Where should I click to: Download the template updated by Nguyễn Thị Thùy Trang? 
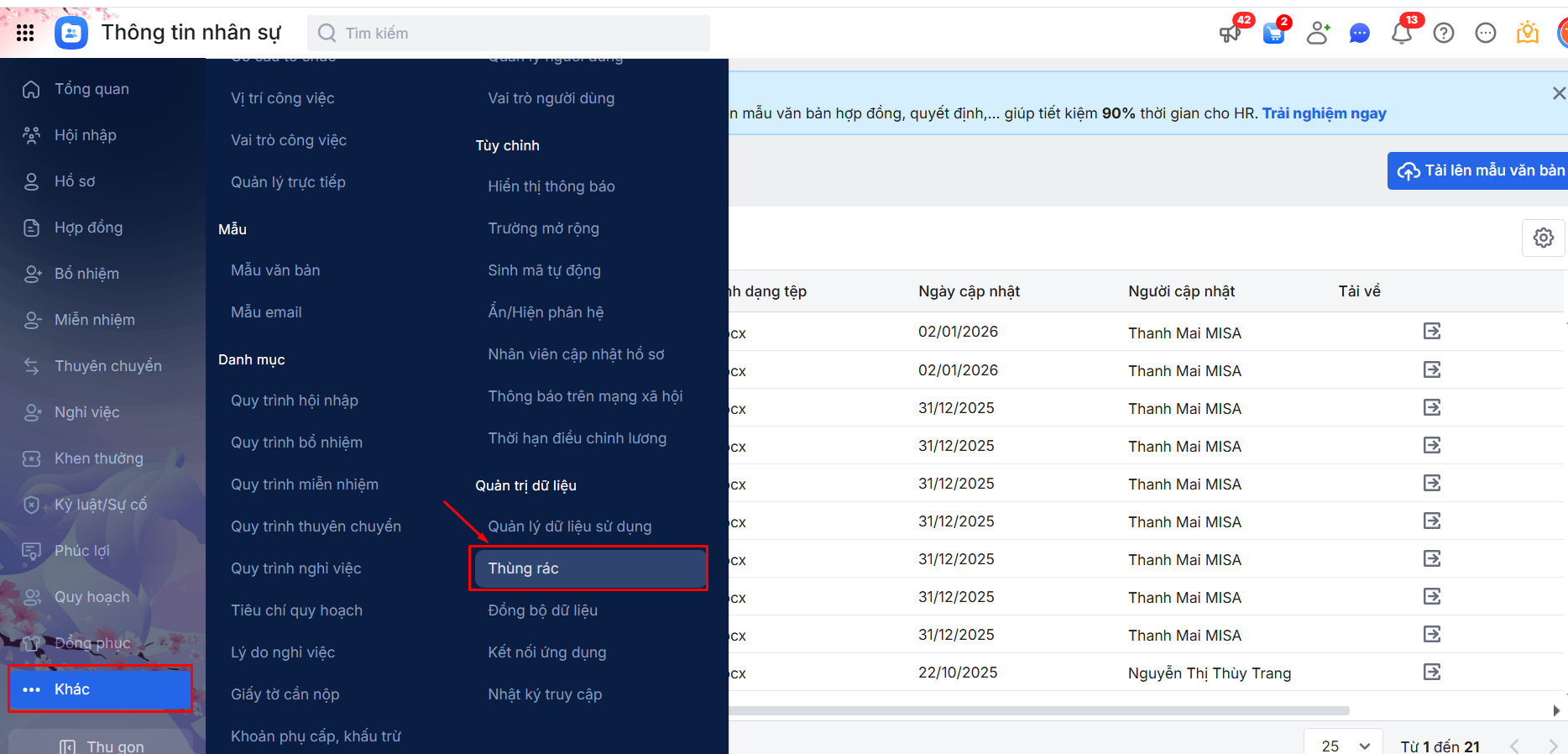click(1431, 672)
